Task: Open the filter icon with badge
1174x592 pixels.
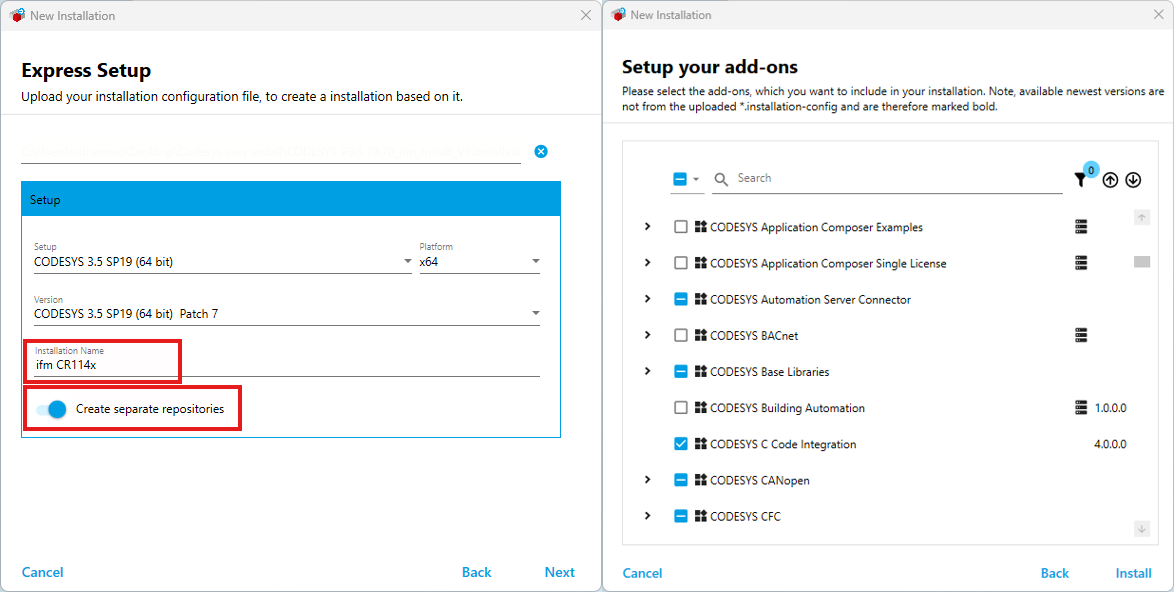Action: (1080, 180)
